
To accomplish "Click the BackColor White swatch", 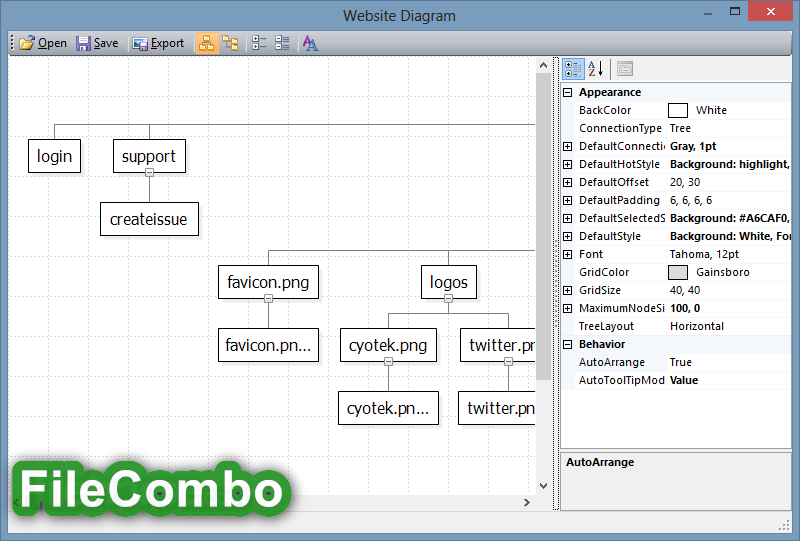I will tap(678, 110).
